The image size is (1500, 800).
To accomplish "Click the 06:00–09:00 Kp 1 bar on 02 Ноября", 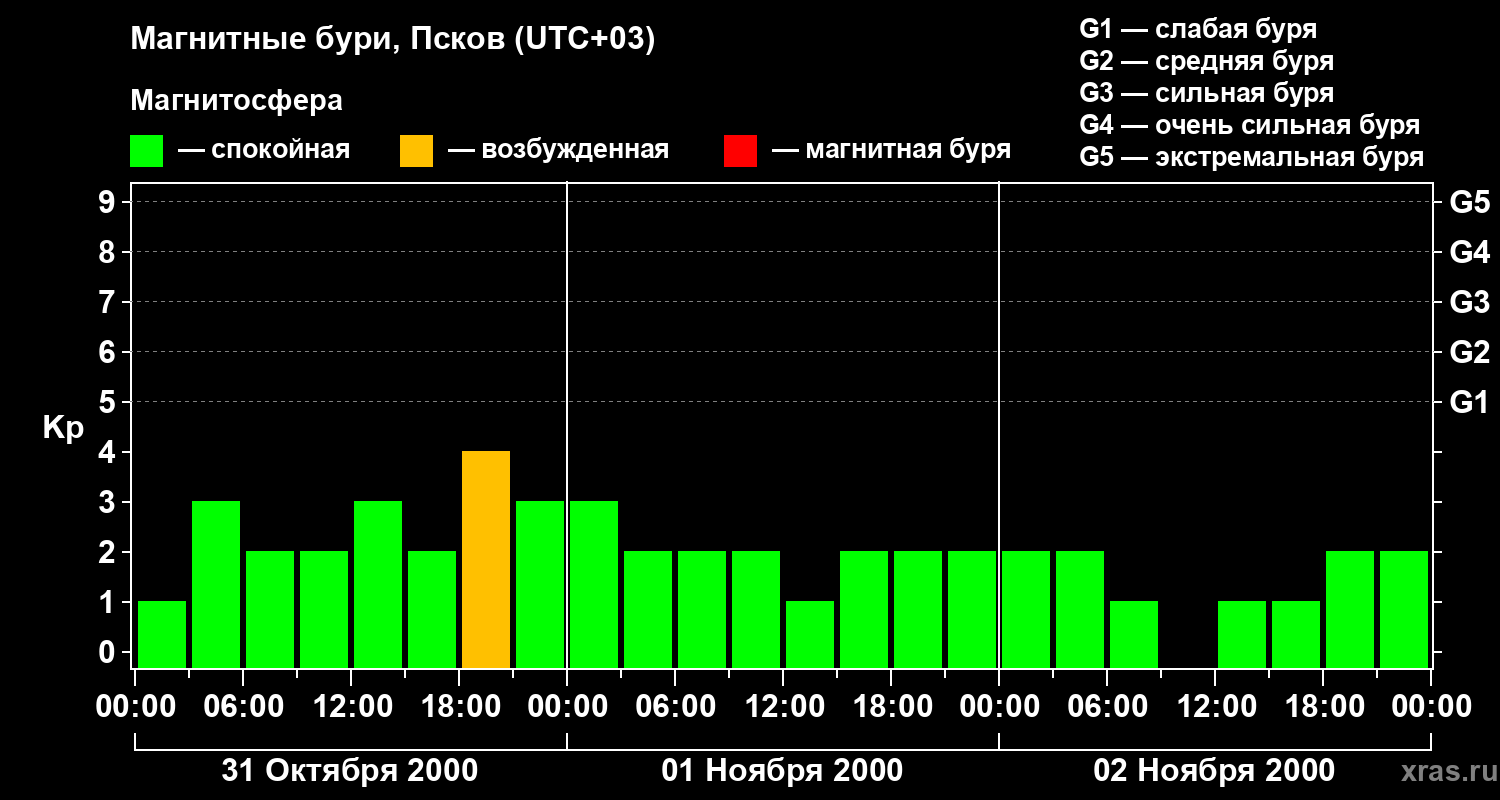I will 1134,635.
